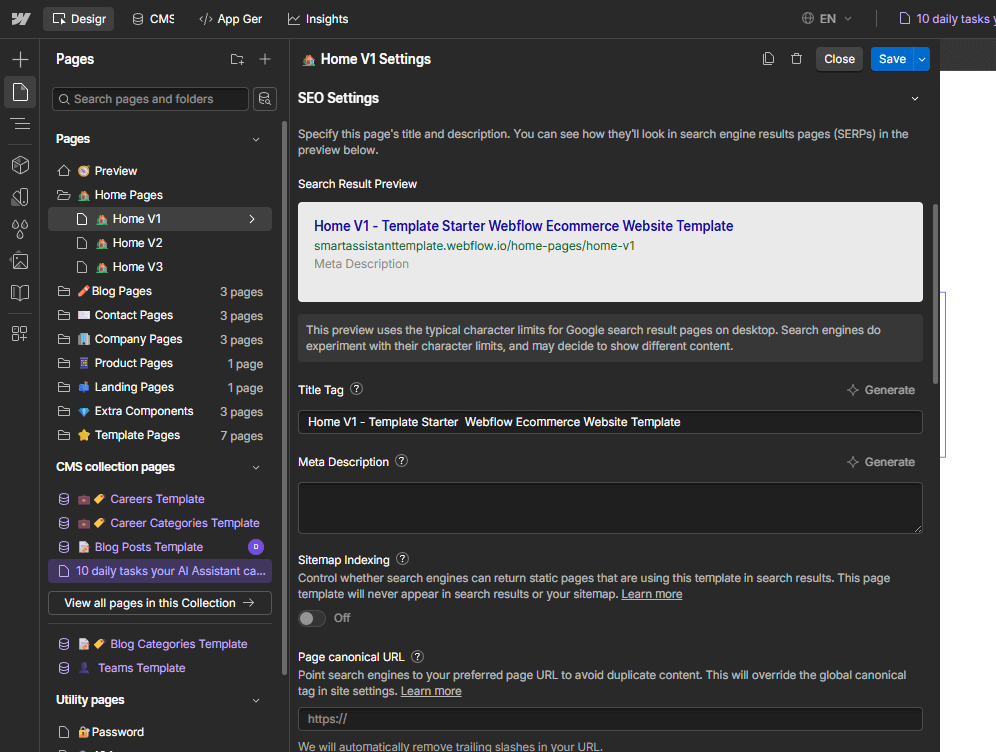Open the Apps grid icon

pyautogui.click(x=20, y=333)
